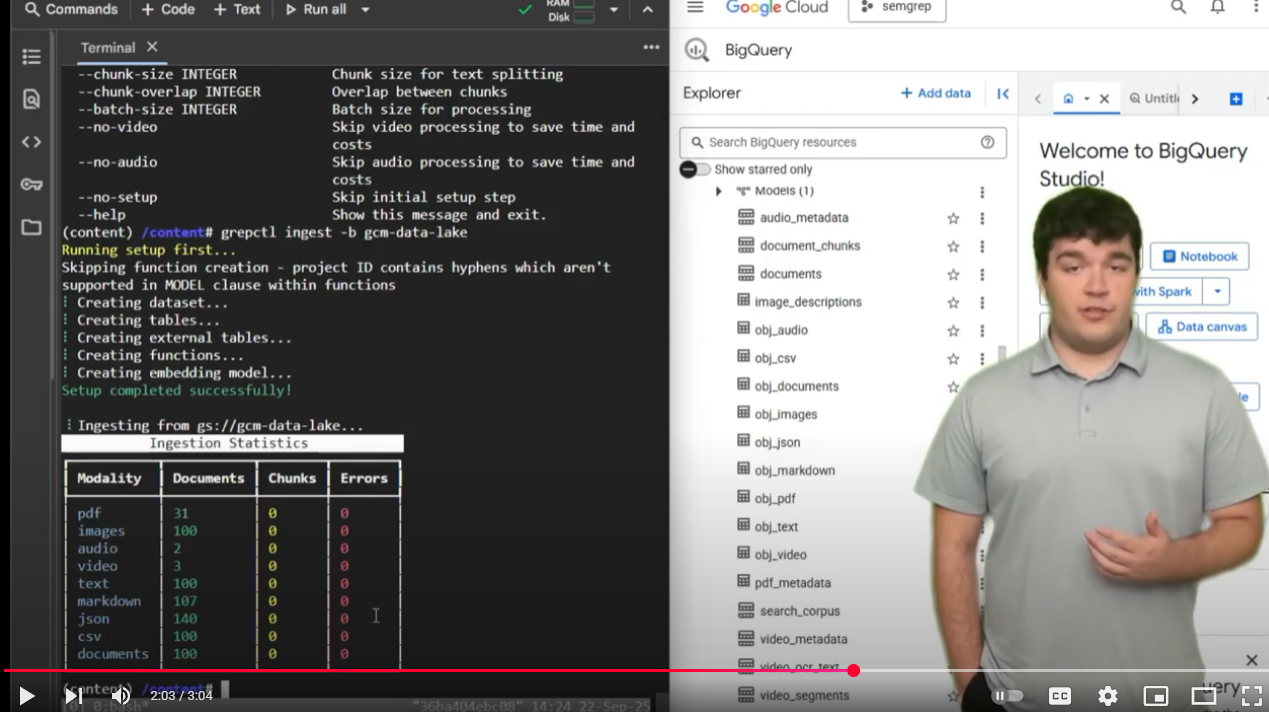Open the Colab secrets key icon
Screen dimensions: 1269x712
tap(31, 184)
